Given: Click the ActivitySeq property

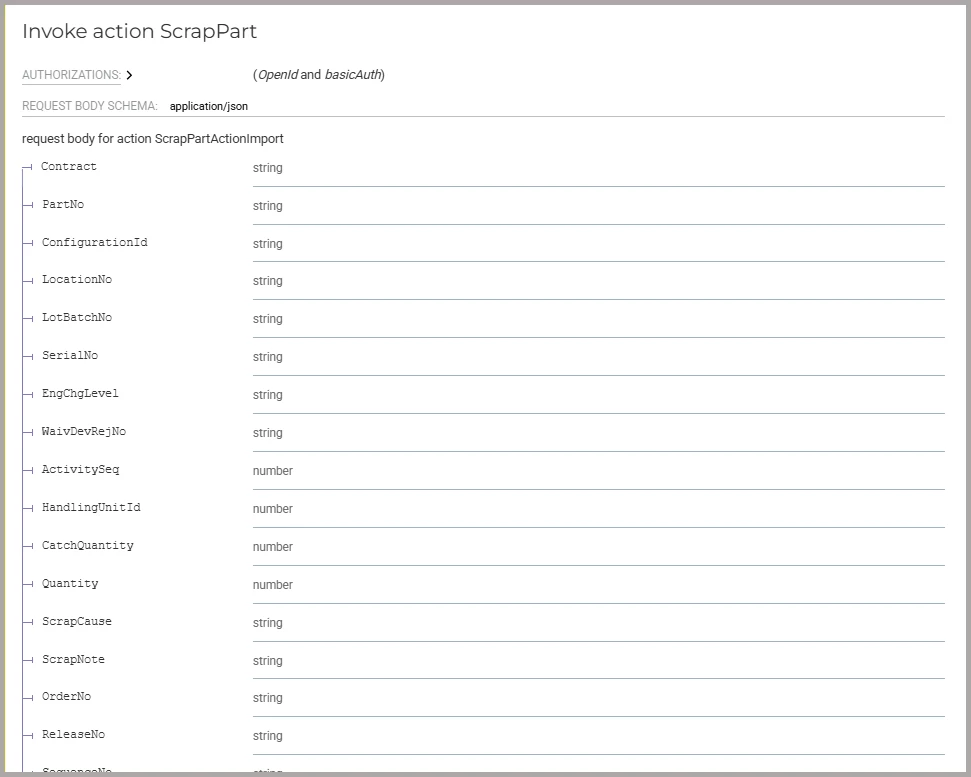Looking at the screenshot, I should [x=80, y=470].
